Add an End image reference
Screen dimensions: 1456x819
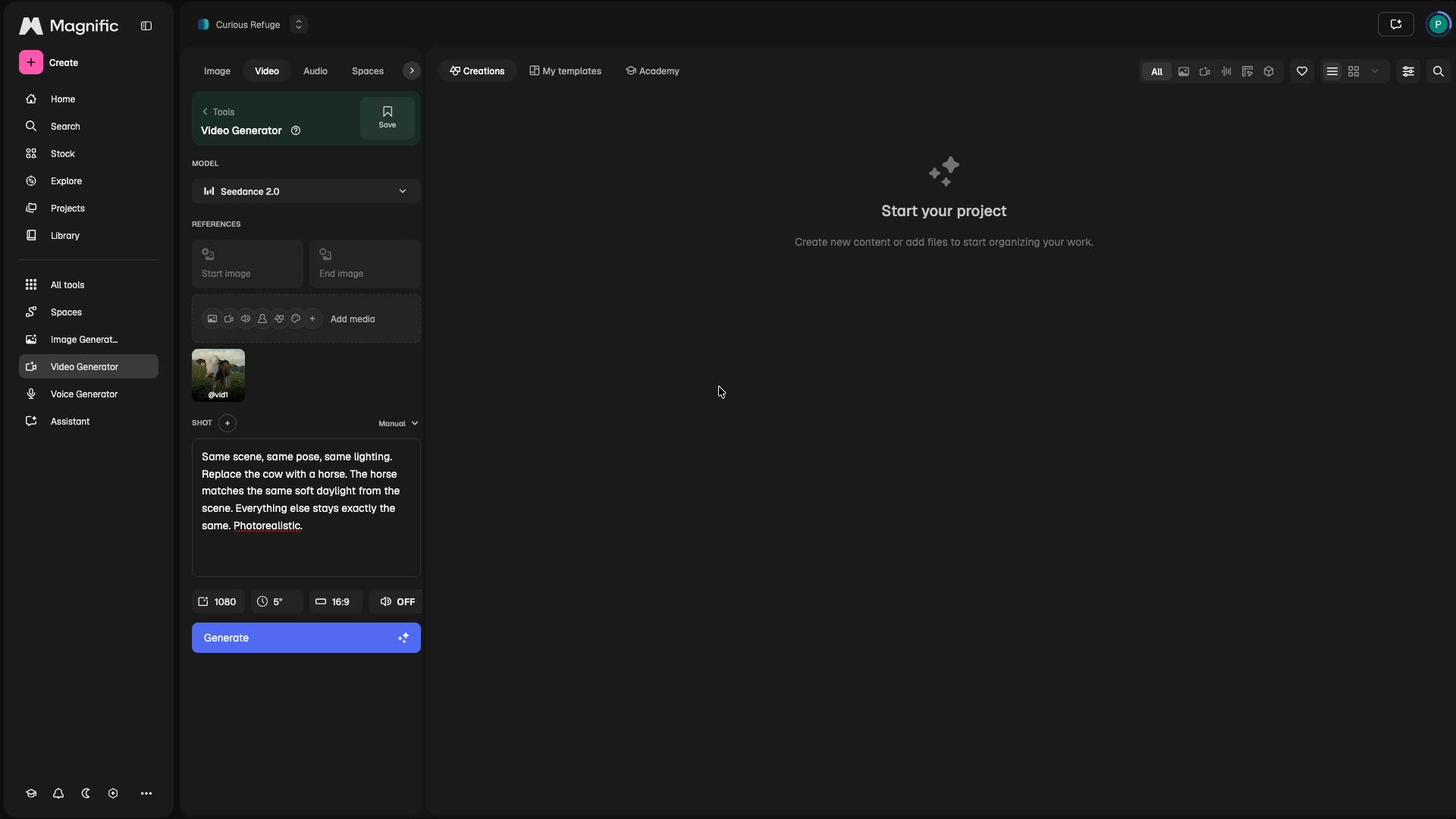tap(365, 264)
